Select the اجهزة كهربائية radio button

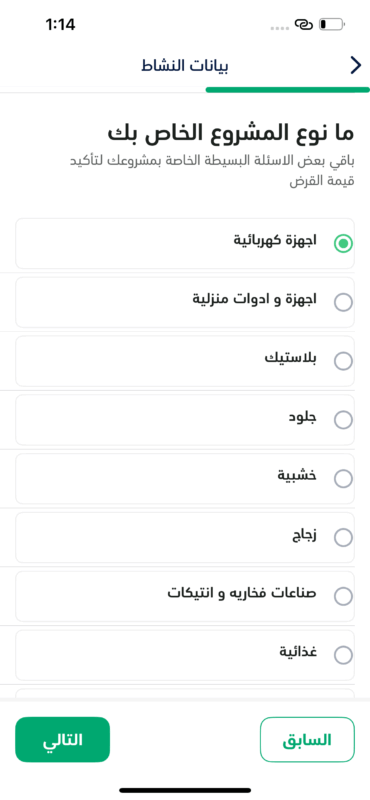(x=343, y=243)
